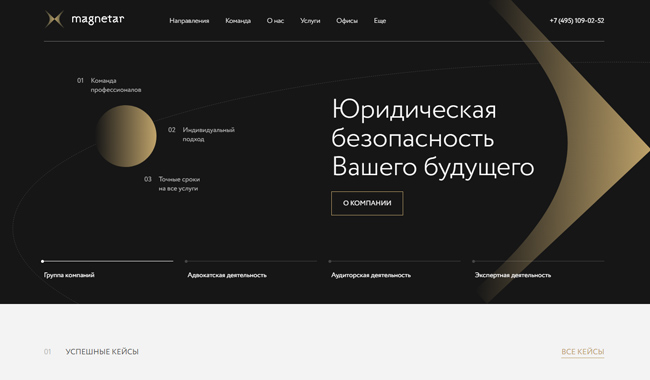Click the golden sphere graphic
This screenshot has width=650, height=380.
coord(126,136)
